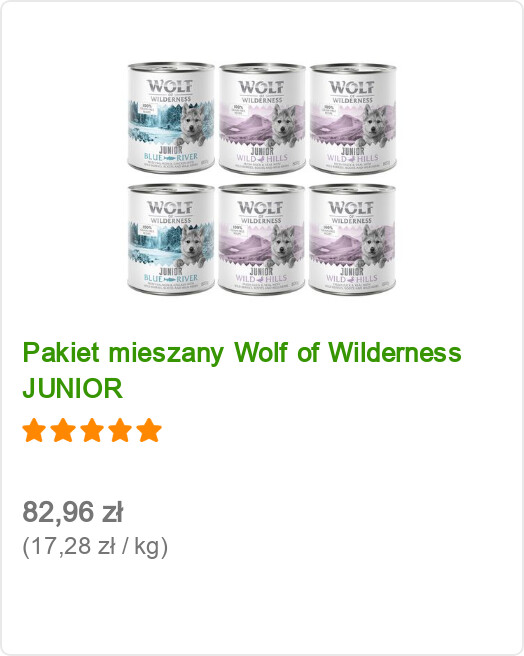Screen dimensions: 524x656
Task: Open the top-left Blue River can image
Action: click(x=171, y=118)
